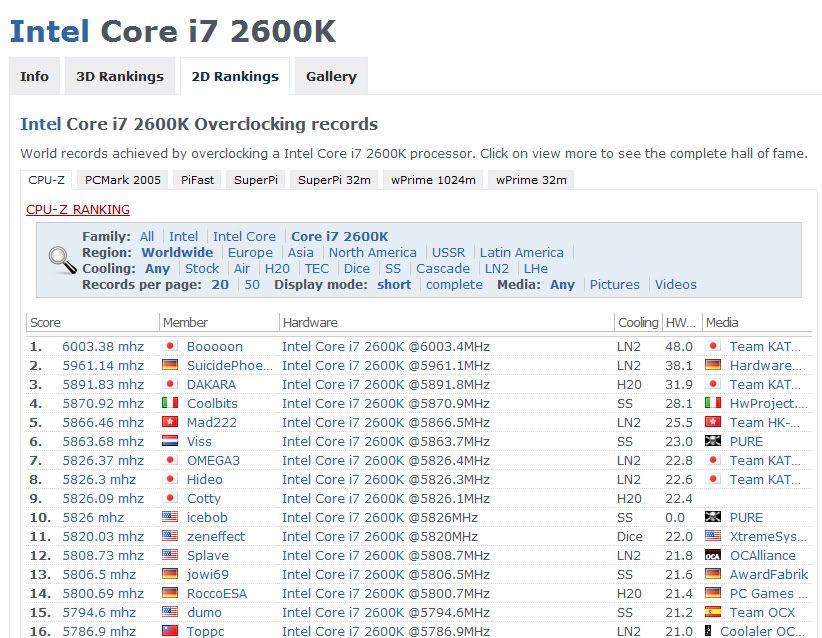The height and width of the screenshot is (638, 822).
Task: Click the US flag beside icebob
Action: 169,518
